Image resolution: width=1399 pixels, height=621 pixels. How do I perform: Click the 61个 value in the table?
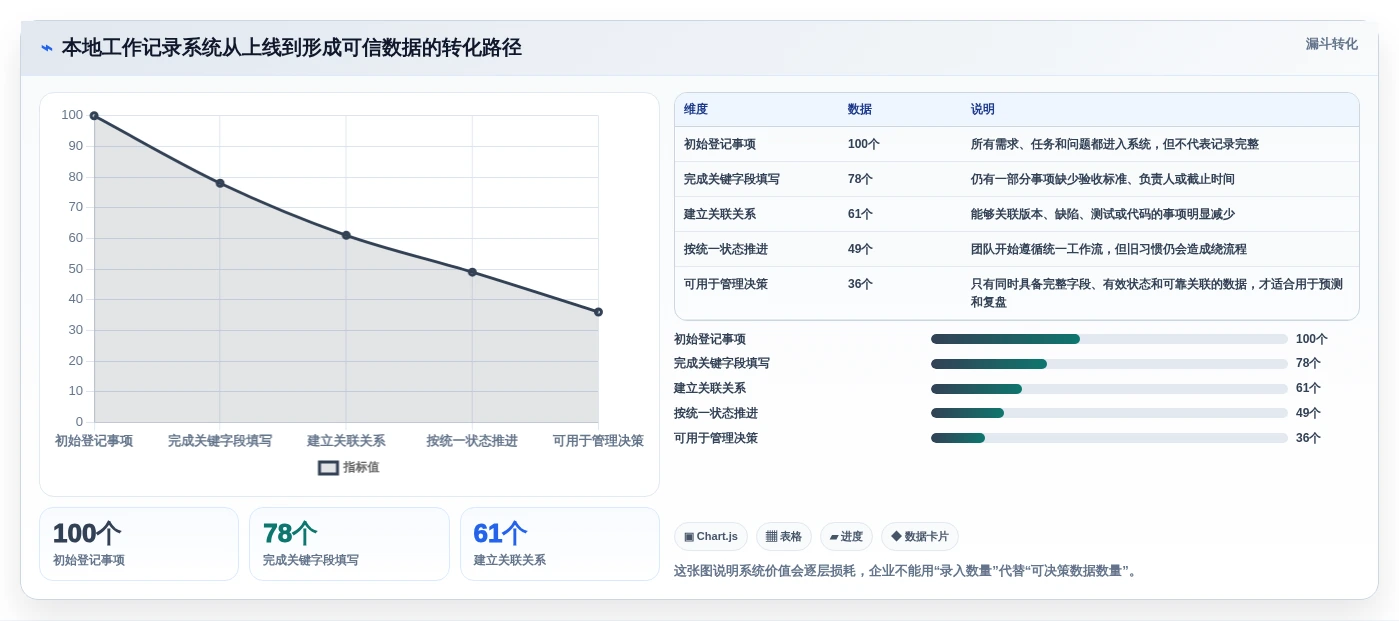pyautogui.click(x=861, y=214)
